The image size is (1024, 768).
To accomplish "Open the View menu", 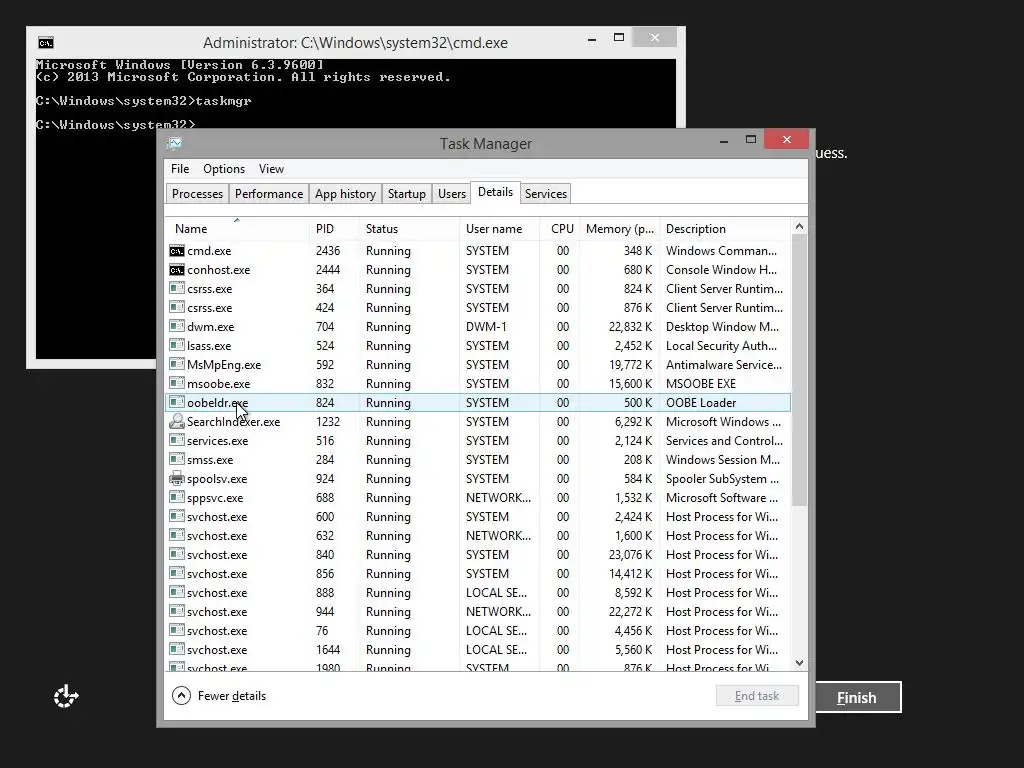I will pyautogui.click(x=271, y=168).
